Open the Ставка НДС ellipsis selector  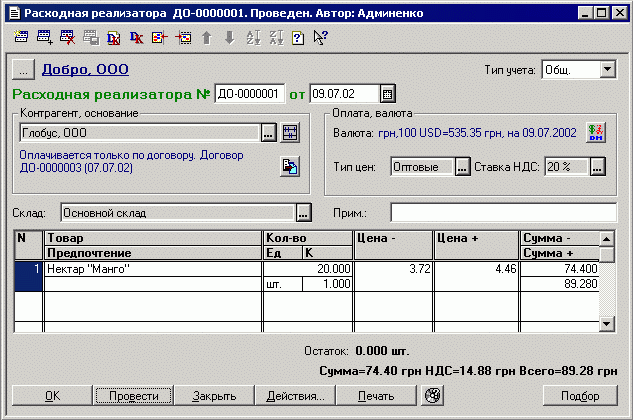tap(597, 166)
